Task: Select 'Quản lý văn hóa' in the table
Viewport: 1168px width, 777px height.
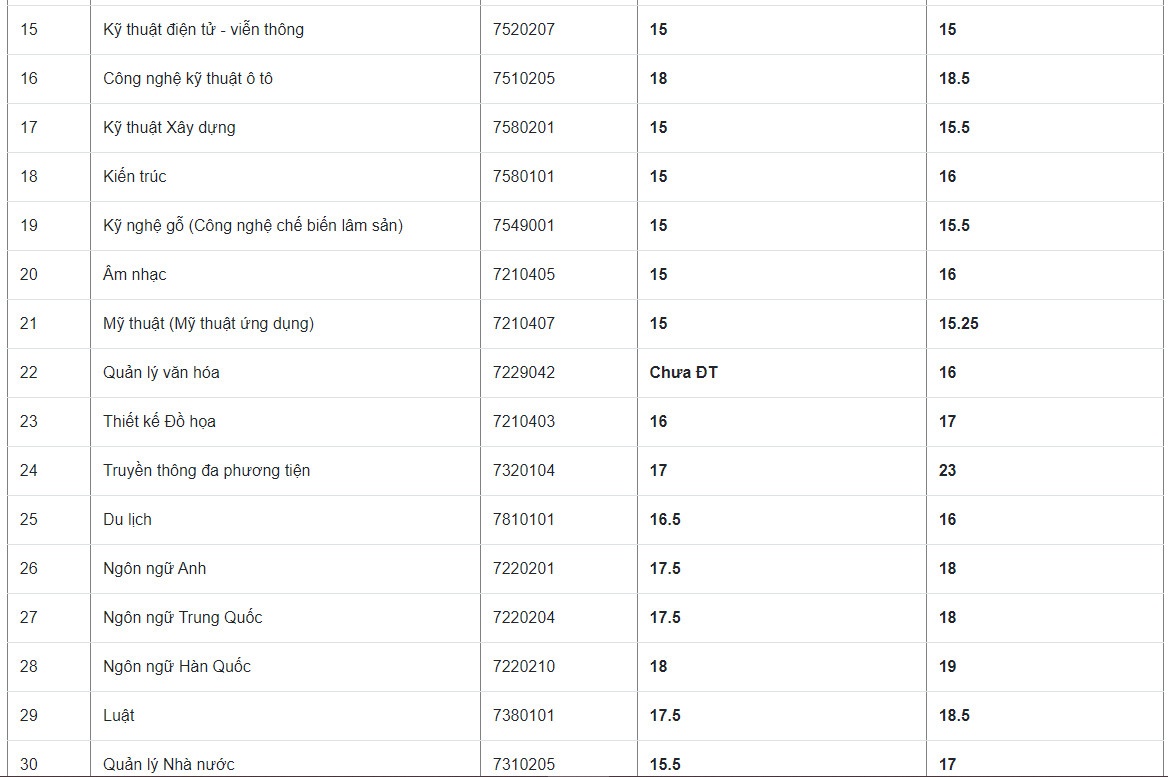Action: 161,372
